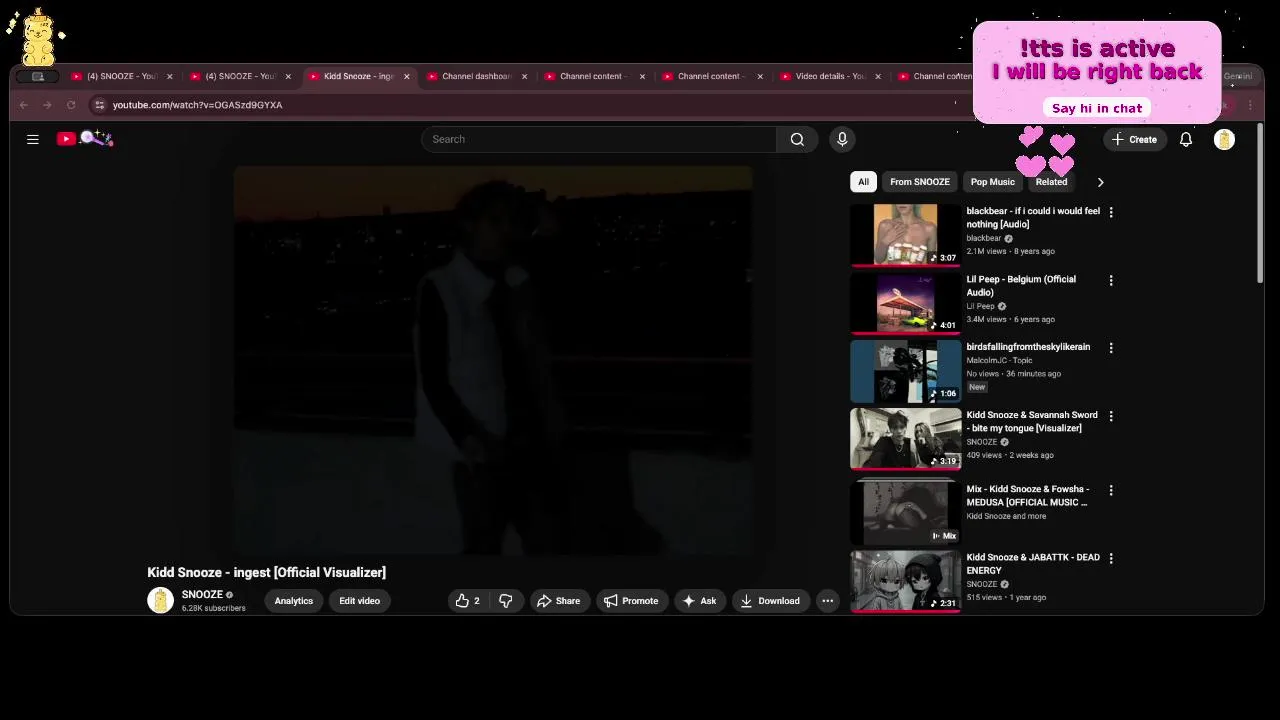
Task: Open blackbear video thumbnail
Action: pyautogui.click(x=906, y=235)
